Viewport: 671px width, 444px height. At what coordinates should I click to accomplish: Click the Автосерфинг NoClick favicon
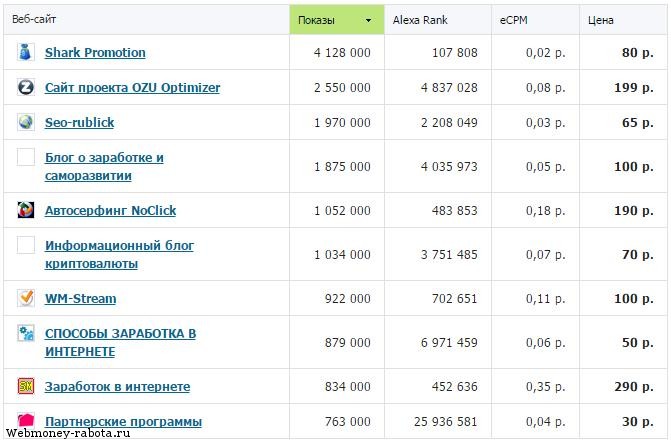26,210
